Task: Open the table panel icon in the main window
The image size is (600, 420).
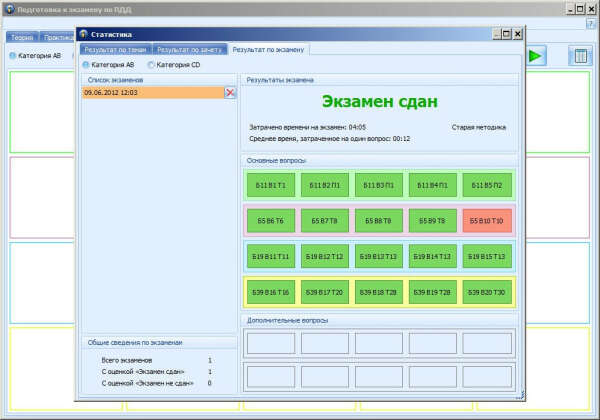Action: pos(580,56)
